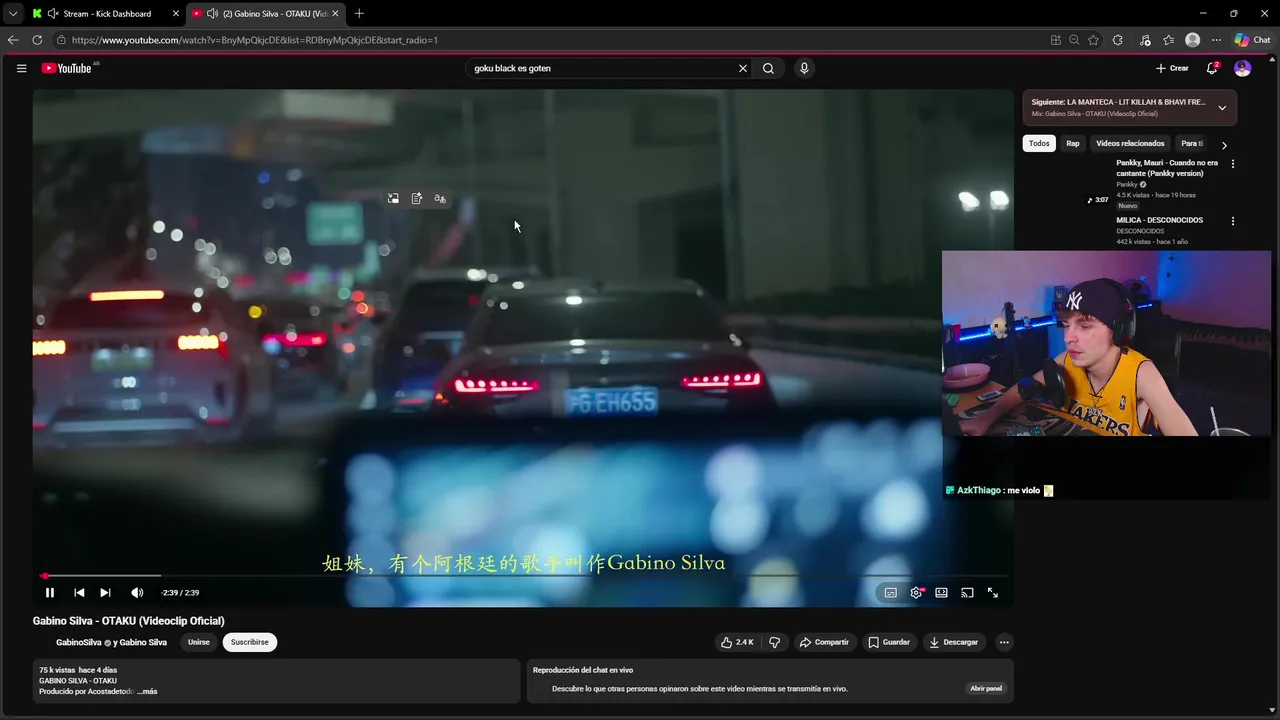The height and width of the screenshot is (720, 1280).
Task: Open a new browser tab
Action: pos(359,13)
